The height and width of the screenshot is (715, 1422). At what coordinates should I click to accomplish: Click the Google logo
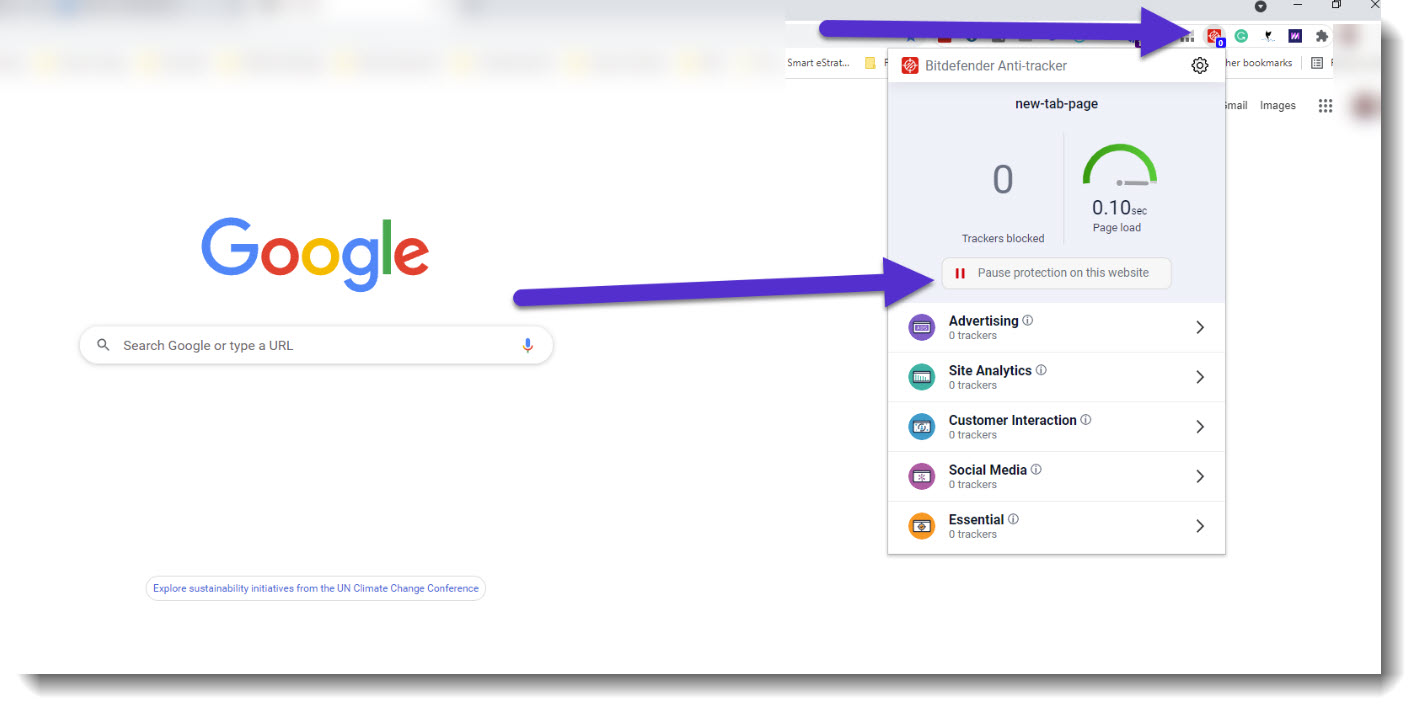pyautogui.click(x=315, y=254)
